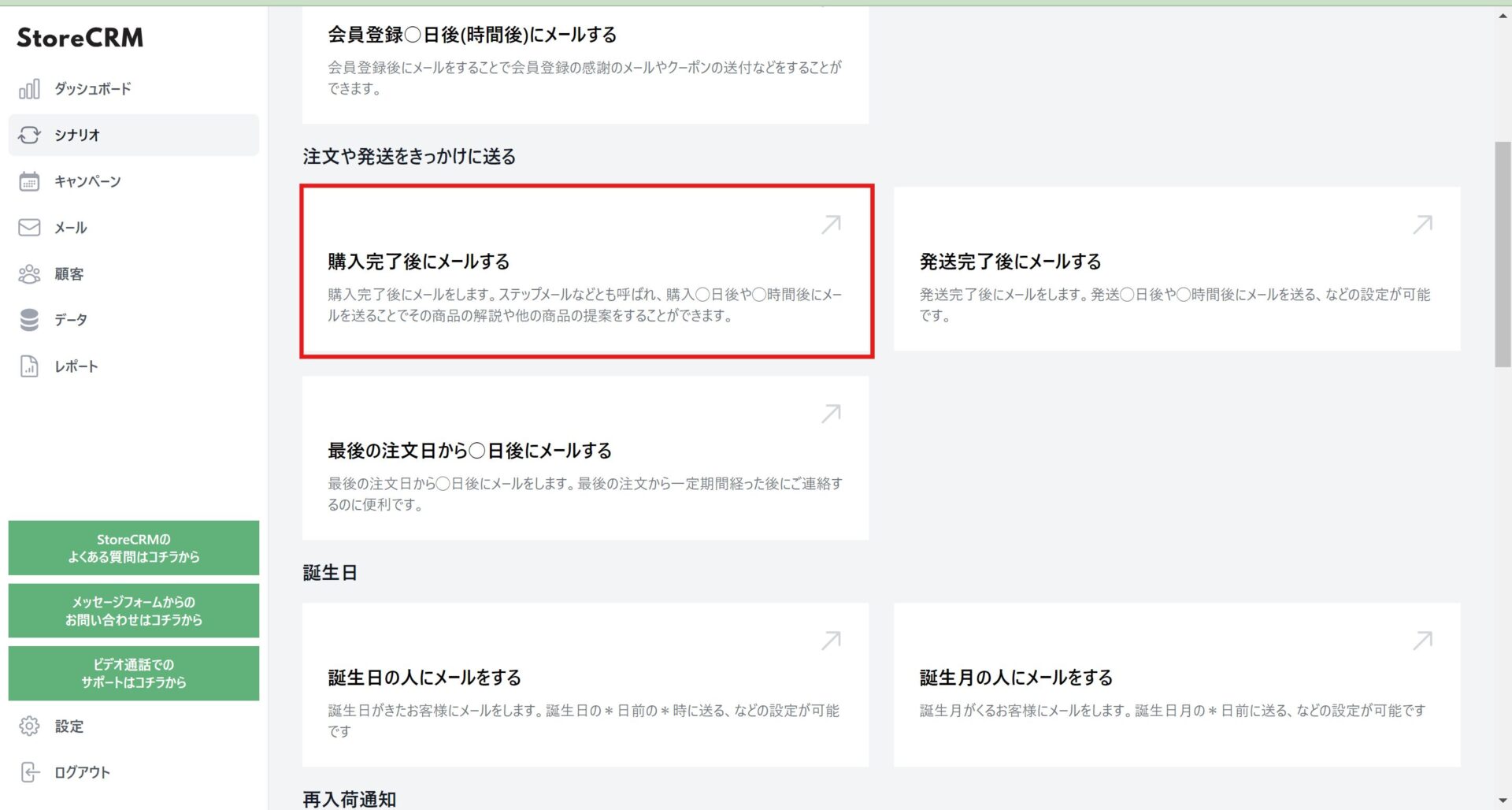Click description text of 最後の注文日 card
1512x810 pixels.
(585, 494)
